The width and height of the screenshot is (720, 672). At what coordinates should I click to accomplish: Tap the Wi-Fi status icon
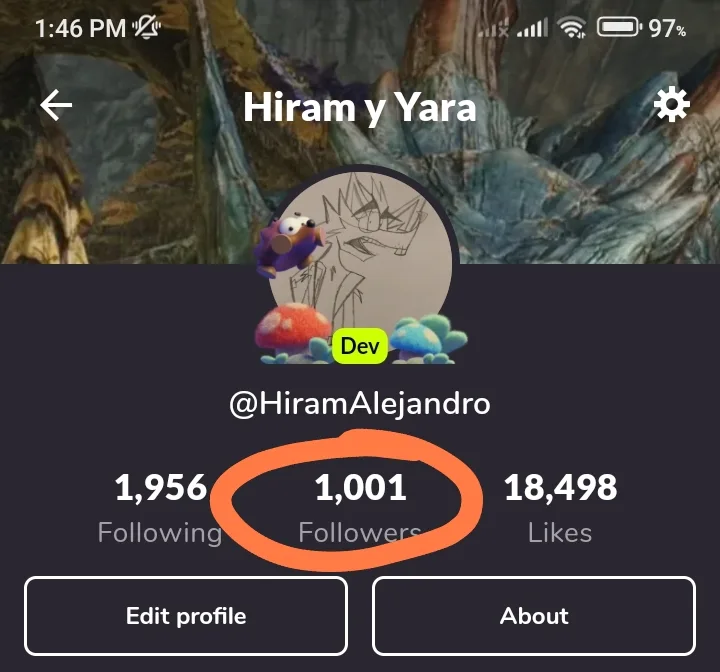[x=572, y=28]
